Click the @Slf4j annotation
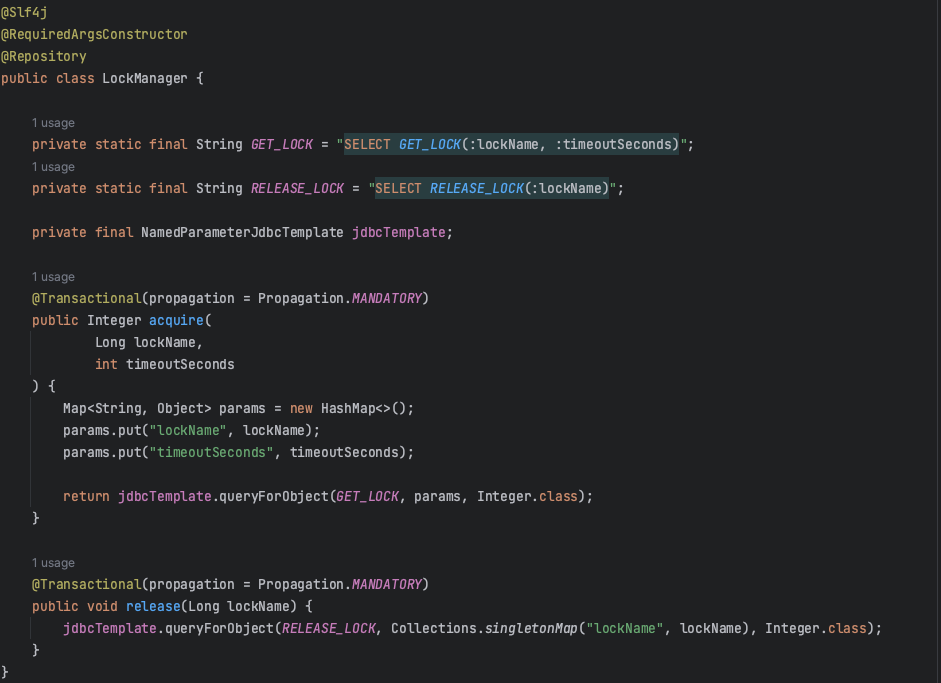 (24, 12)
